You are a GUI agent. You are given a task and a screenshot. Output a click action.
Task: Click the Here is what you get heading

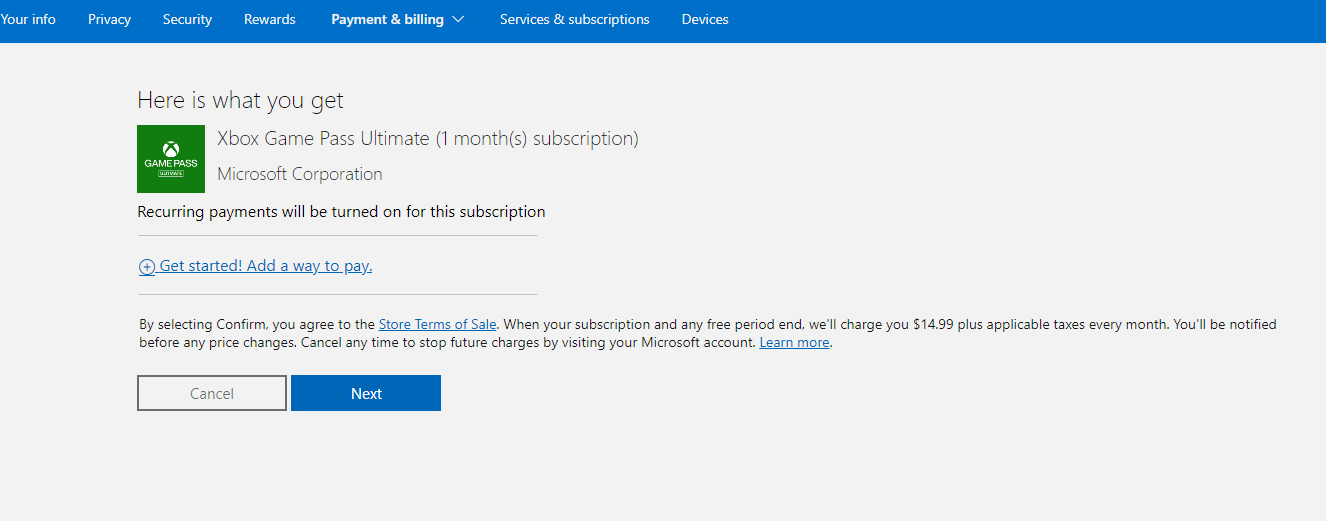[240, 100]
